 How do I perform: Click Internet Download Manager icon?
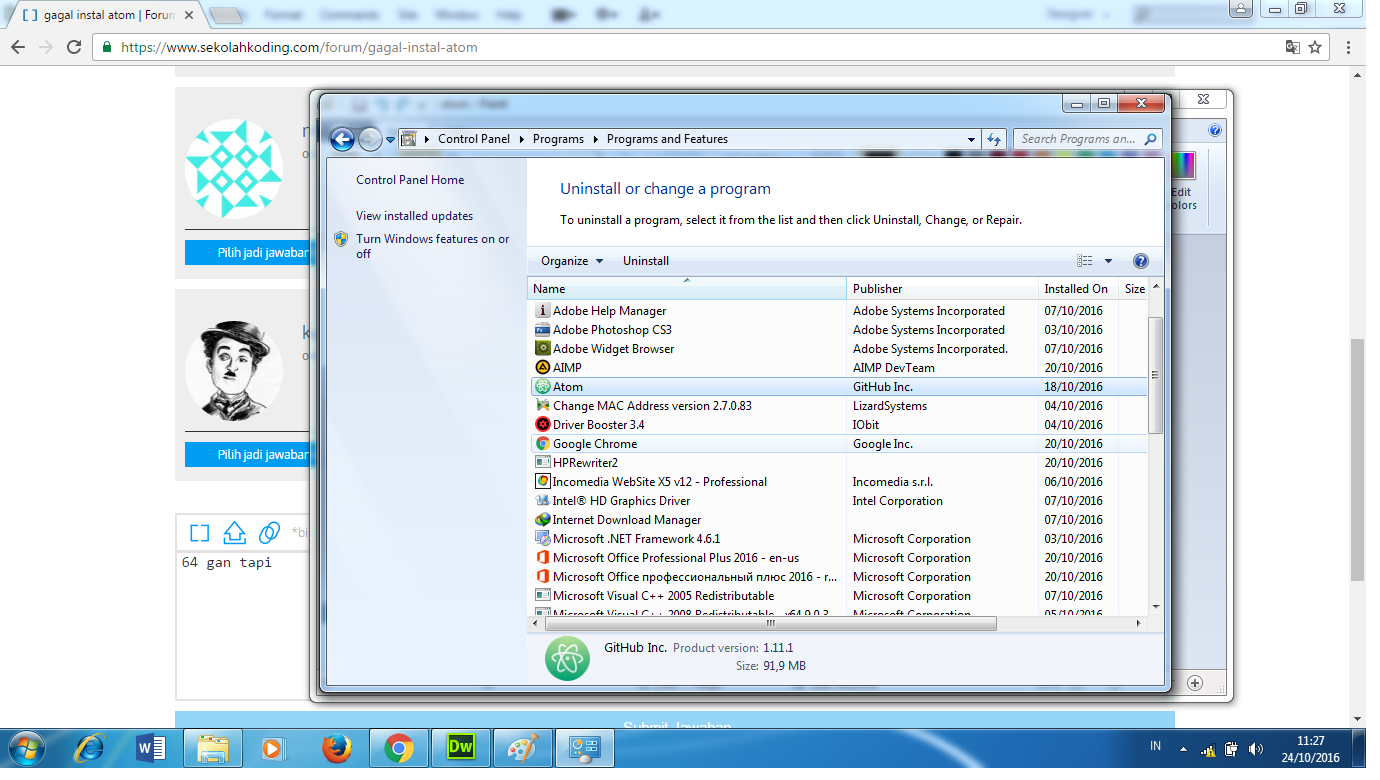click(543, 519)
